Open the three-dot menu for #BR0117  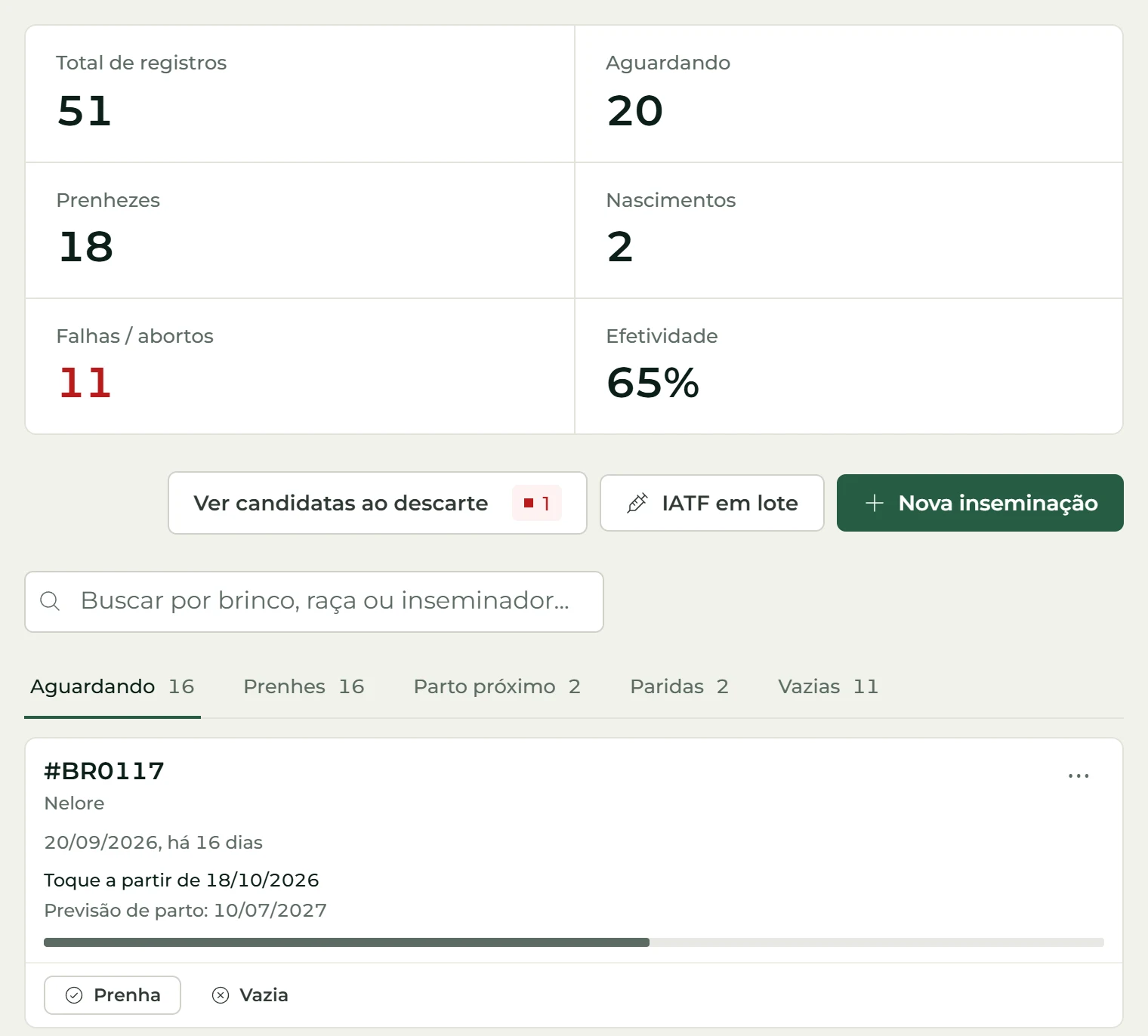click(x=1079, y=775)
